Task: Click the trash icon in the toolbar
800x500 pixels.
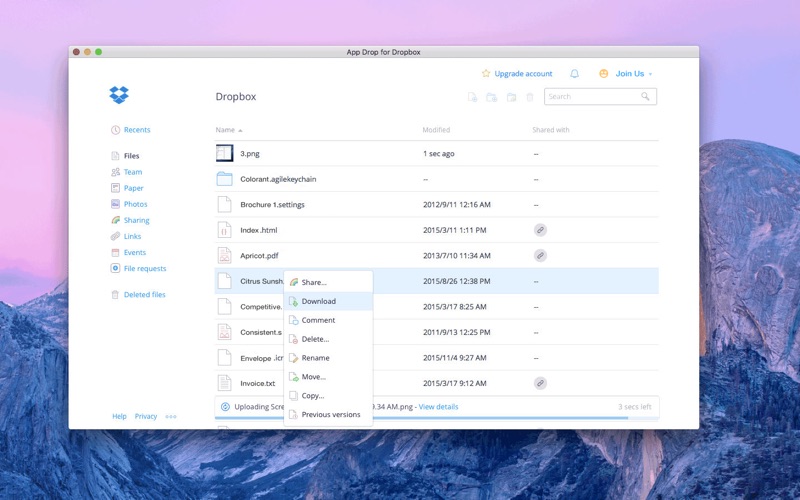Action: 530,97
